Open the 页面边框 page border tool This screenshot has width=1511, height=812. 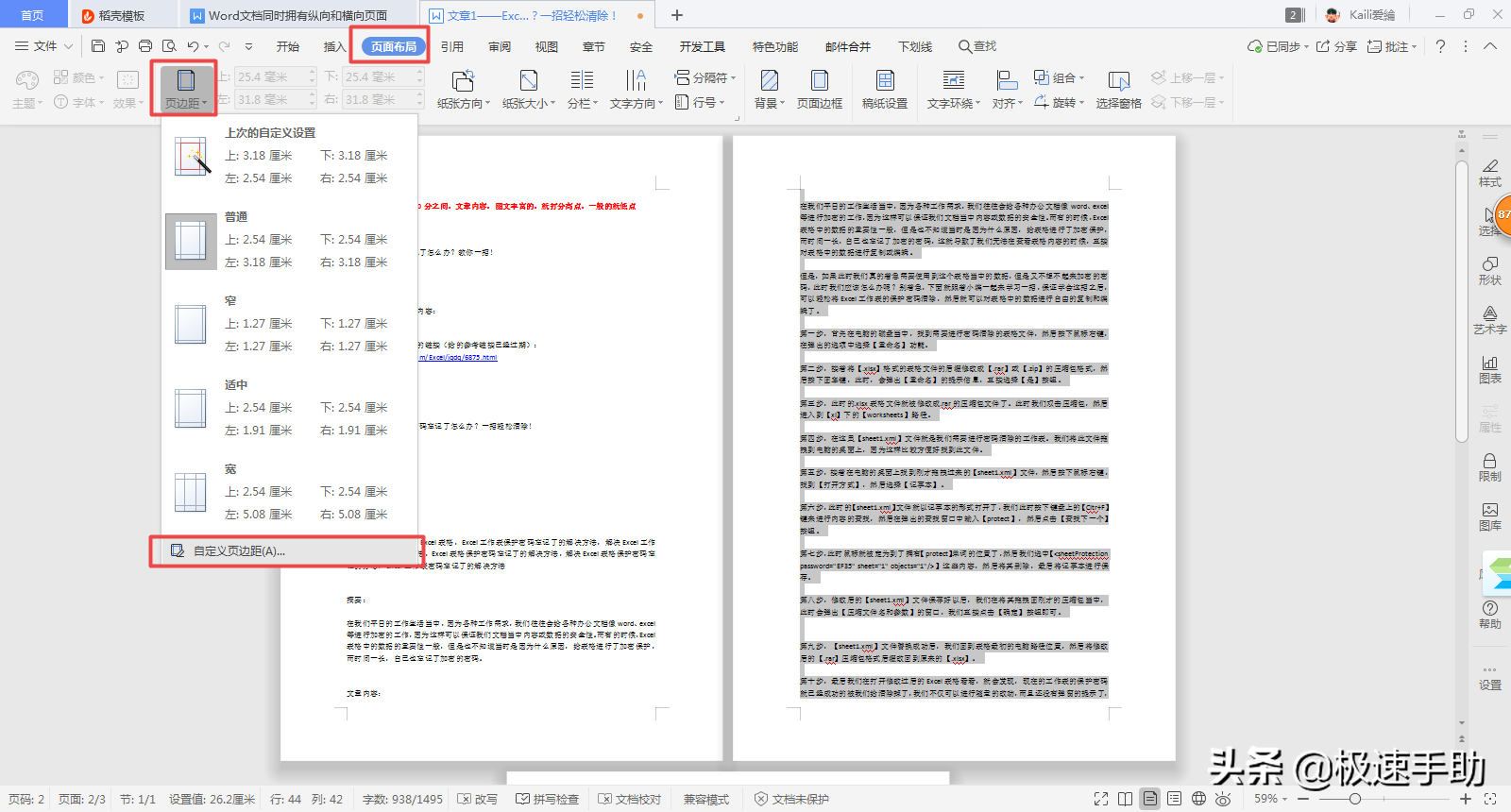820,90
